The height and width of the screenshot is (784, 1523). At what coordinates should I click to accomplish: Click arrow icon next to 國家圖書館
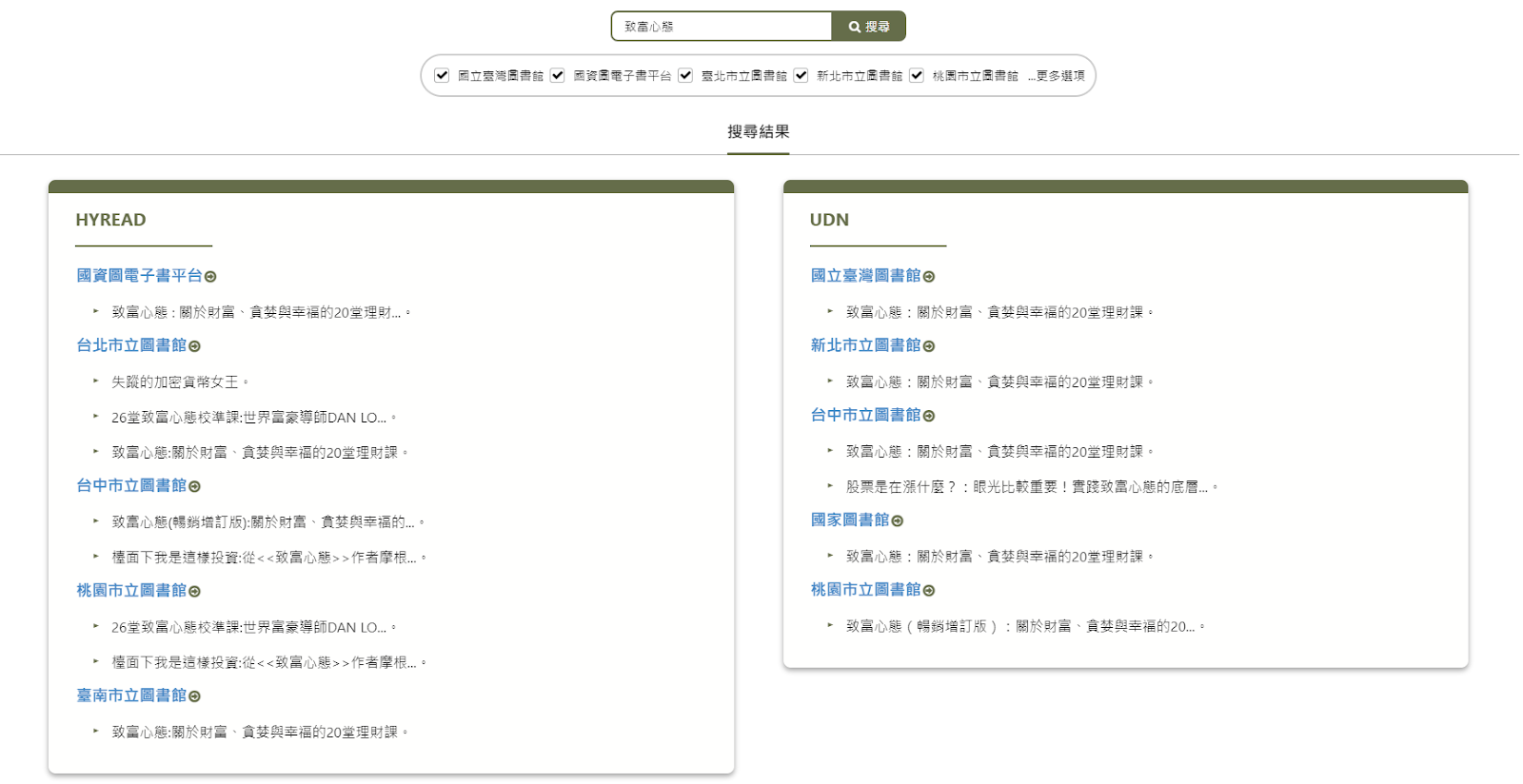(x=897, y=521)
